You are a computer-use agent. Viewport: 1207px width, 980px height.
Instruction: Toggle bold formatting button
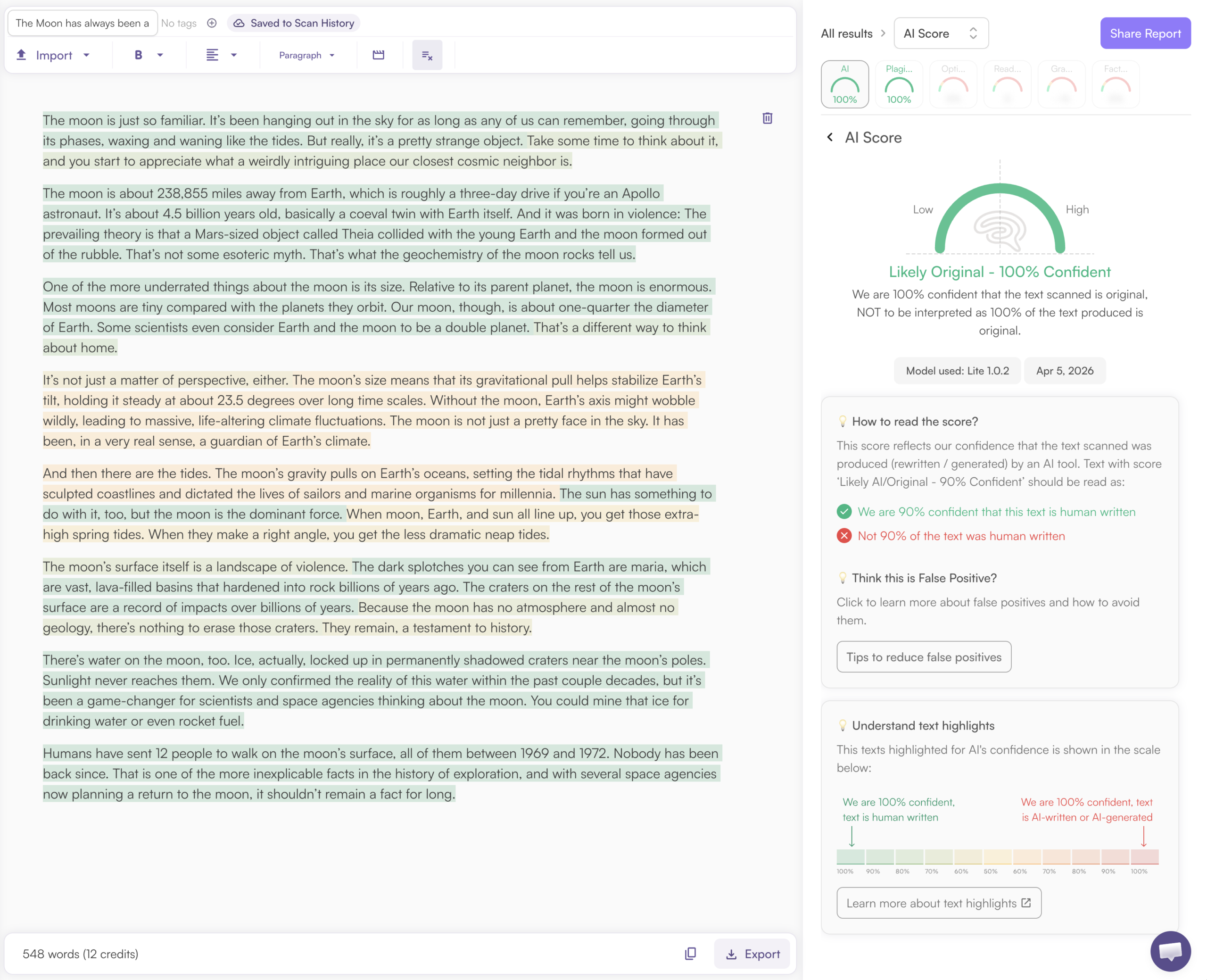pyautogui.click(x=138, y=55)
